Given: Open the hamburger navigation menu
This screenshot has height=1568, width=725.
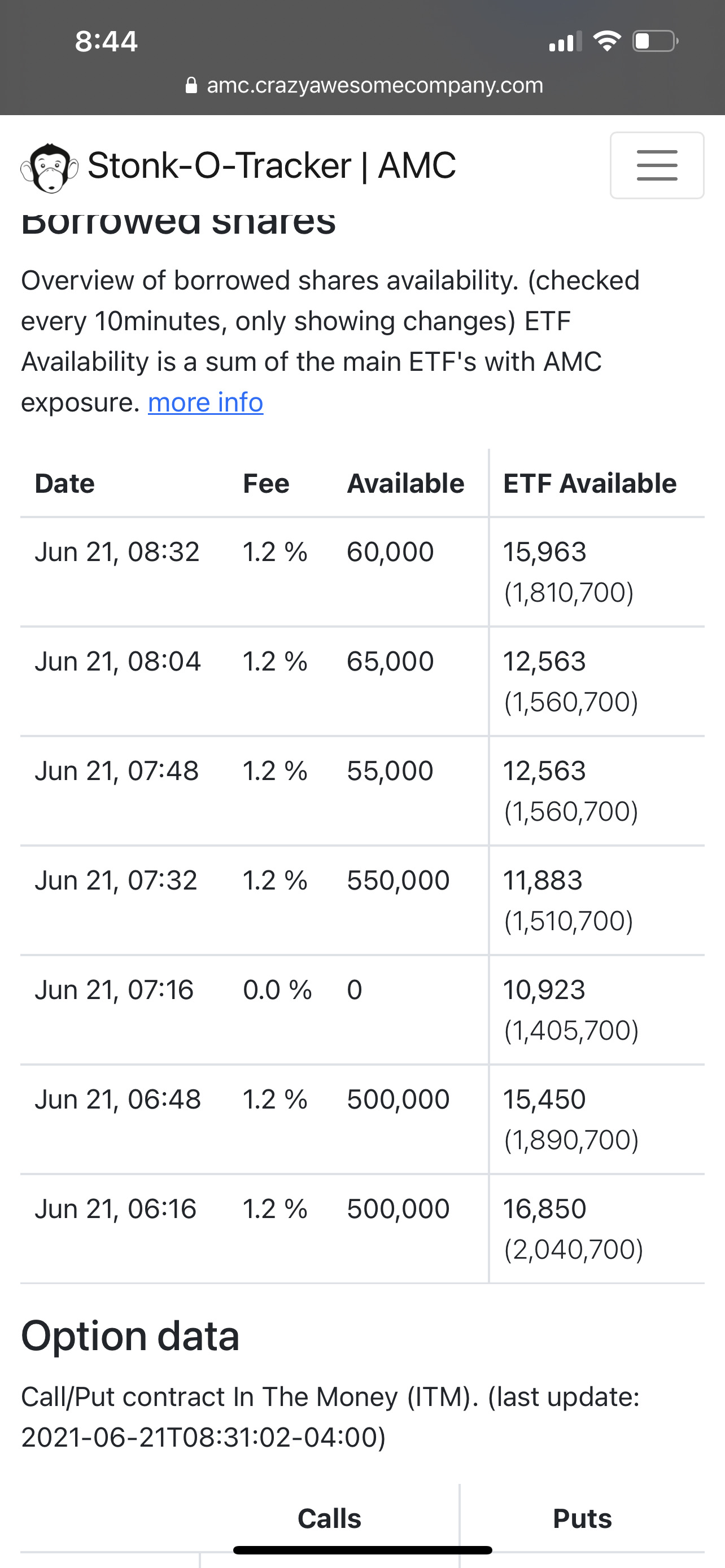Looking at the screenshot, I should [656, 165].
